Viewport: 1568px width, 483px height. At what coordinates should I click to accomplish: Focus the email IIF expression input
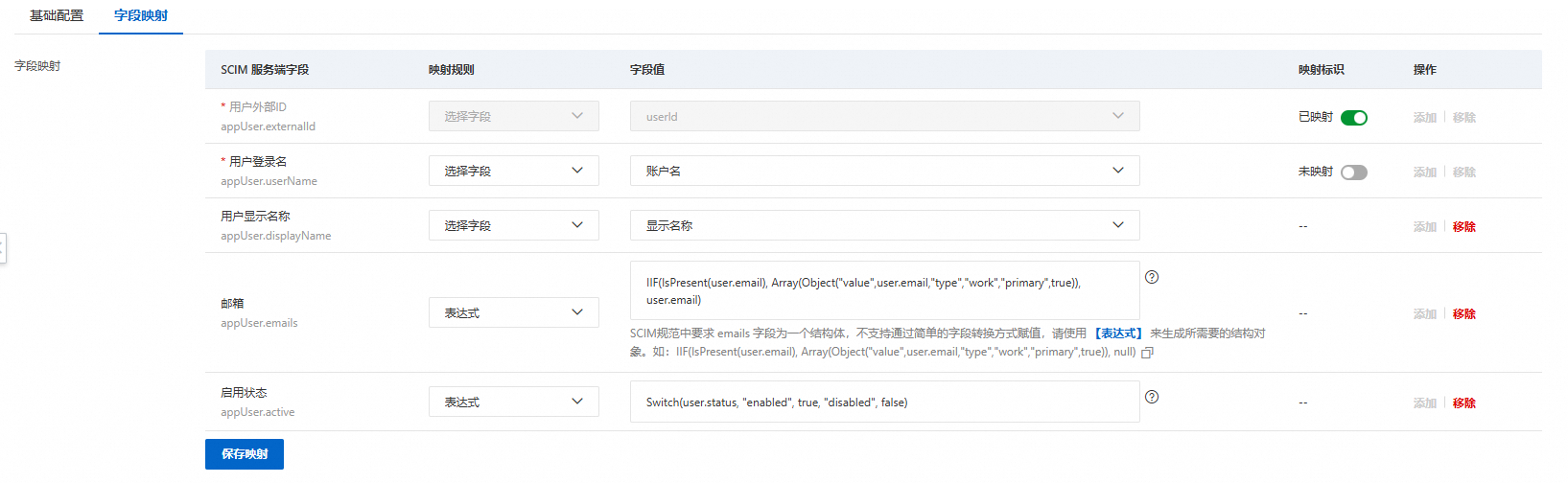coord(885,290)
